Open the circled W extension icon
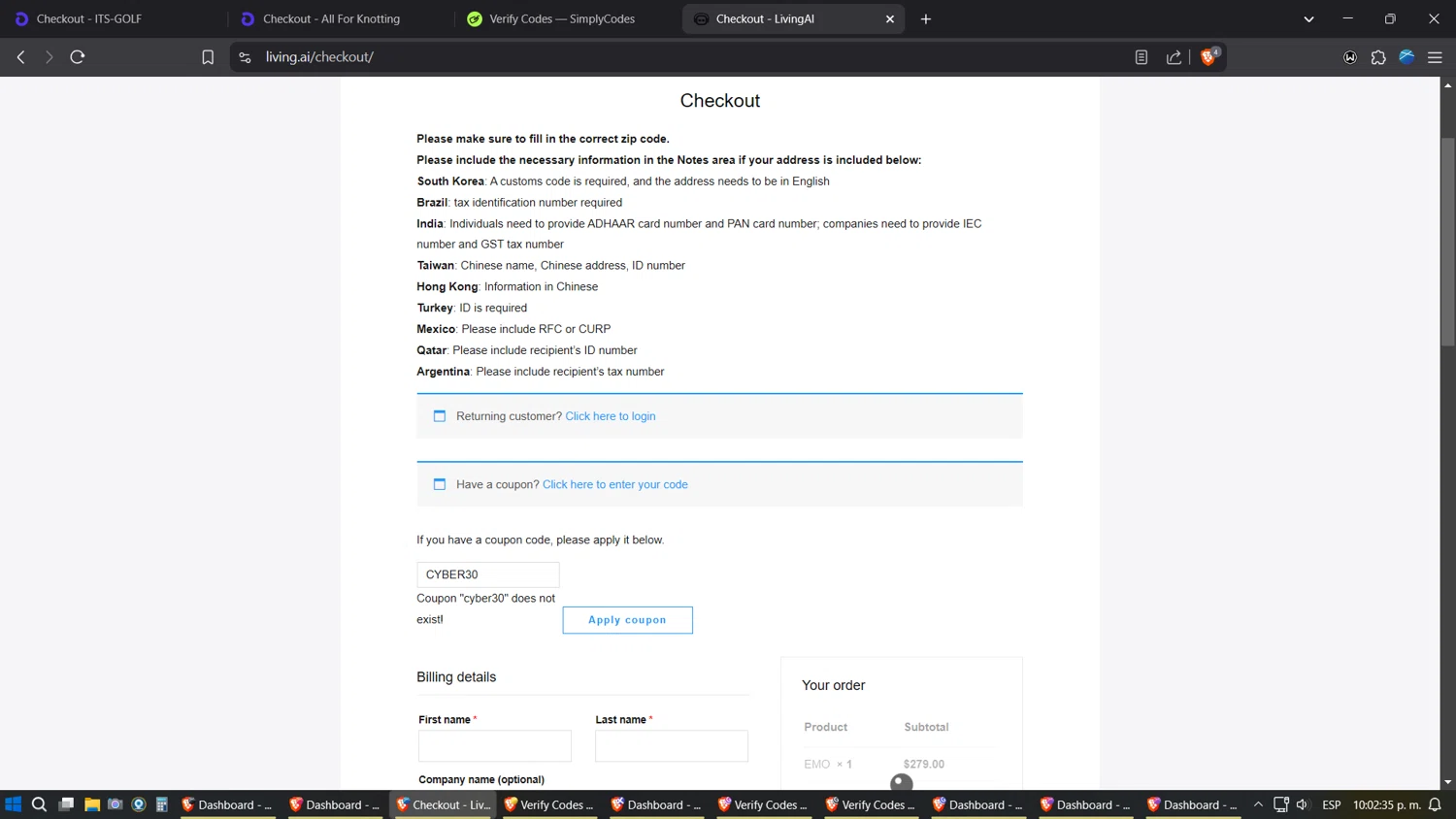Viewport: 1456px width, 819px height. (1349, 57)
